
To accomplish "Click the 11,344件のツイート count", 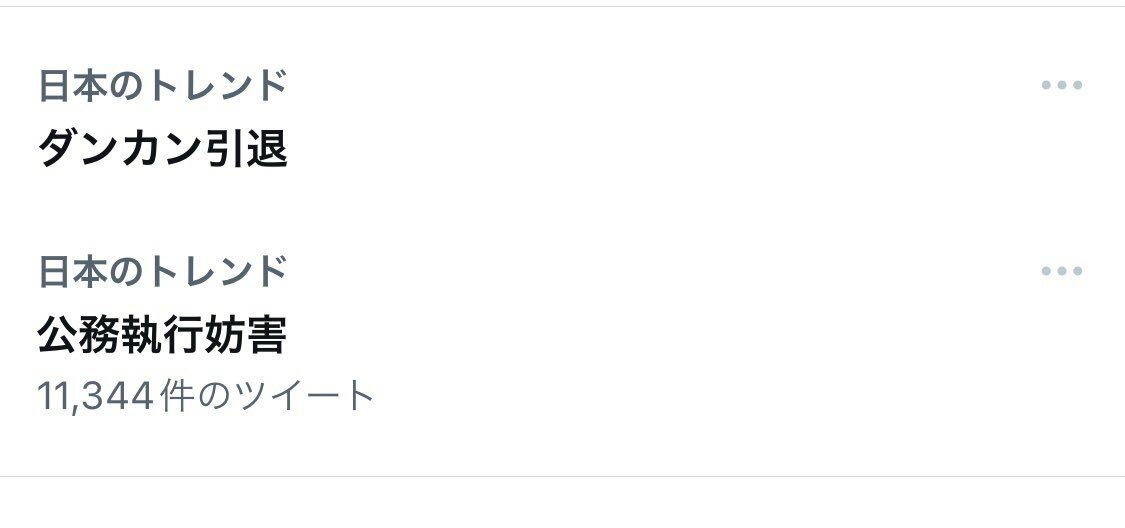I will click(x=206, y=397).
